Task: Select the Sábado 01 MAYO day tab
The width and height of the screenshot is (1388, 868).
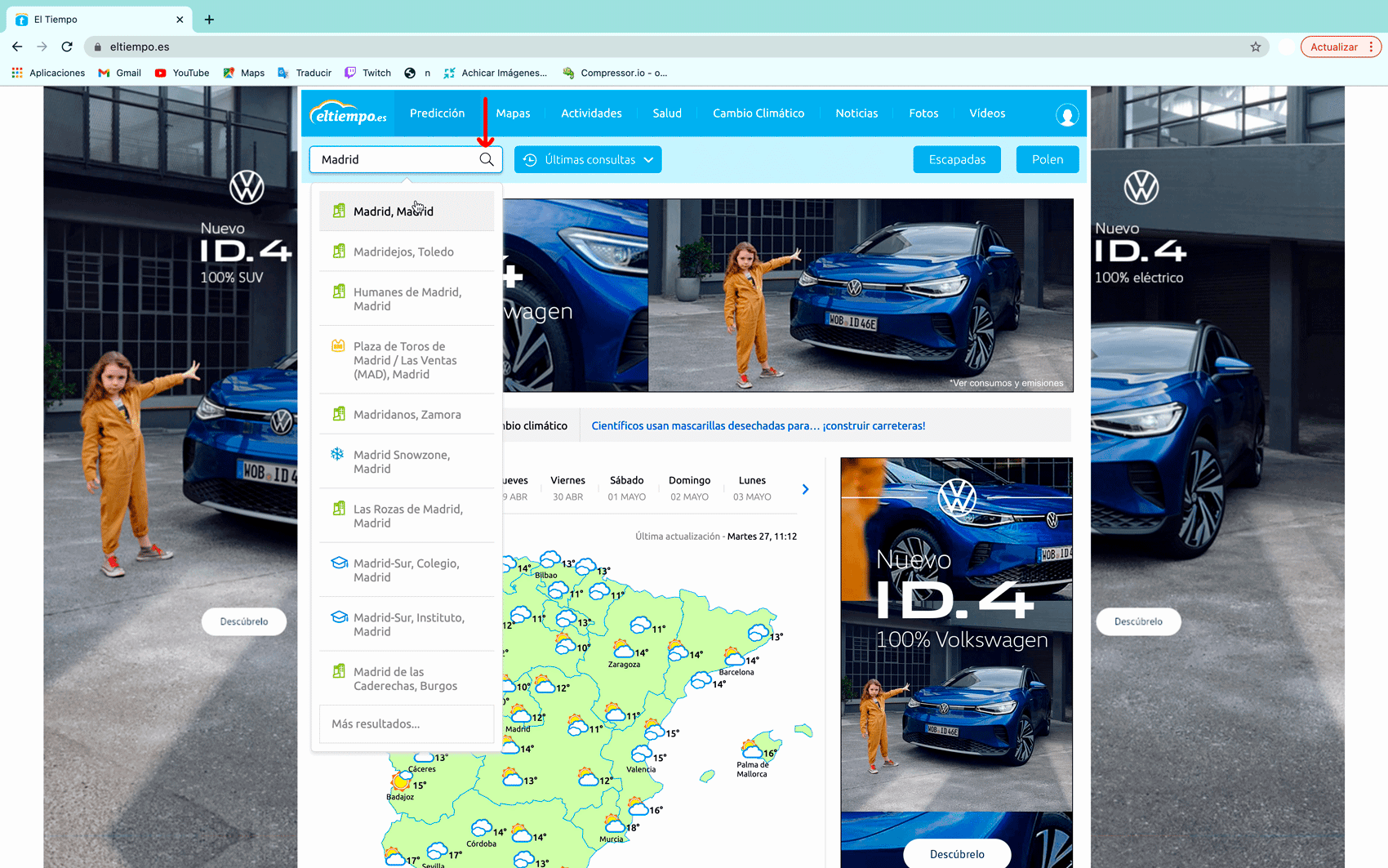Action: pos(626,488)
